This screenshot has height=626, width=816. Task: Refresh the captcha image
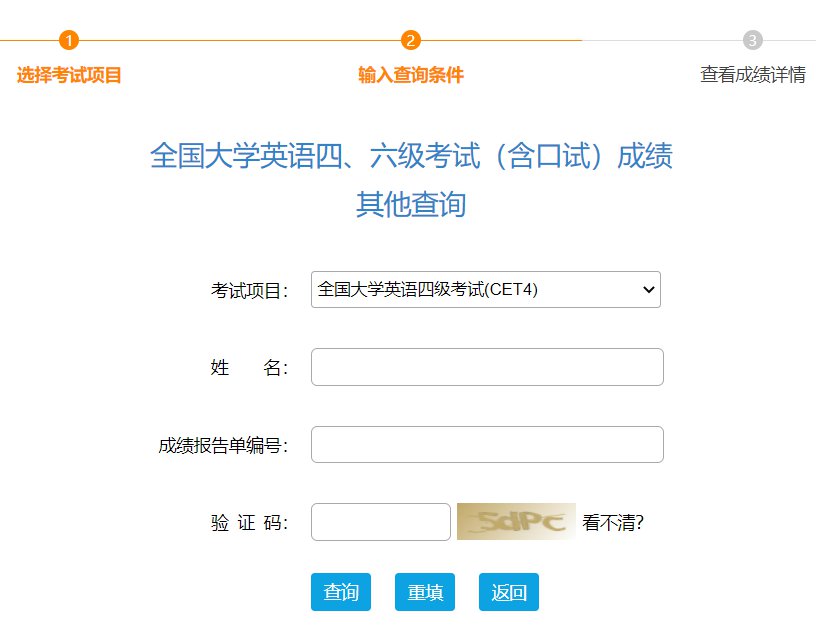point(516,522)
